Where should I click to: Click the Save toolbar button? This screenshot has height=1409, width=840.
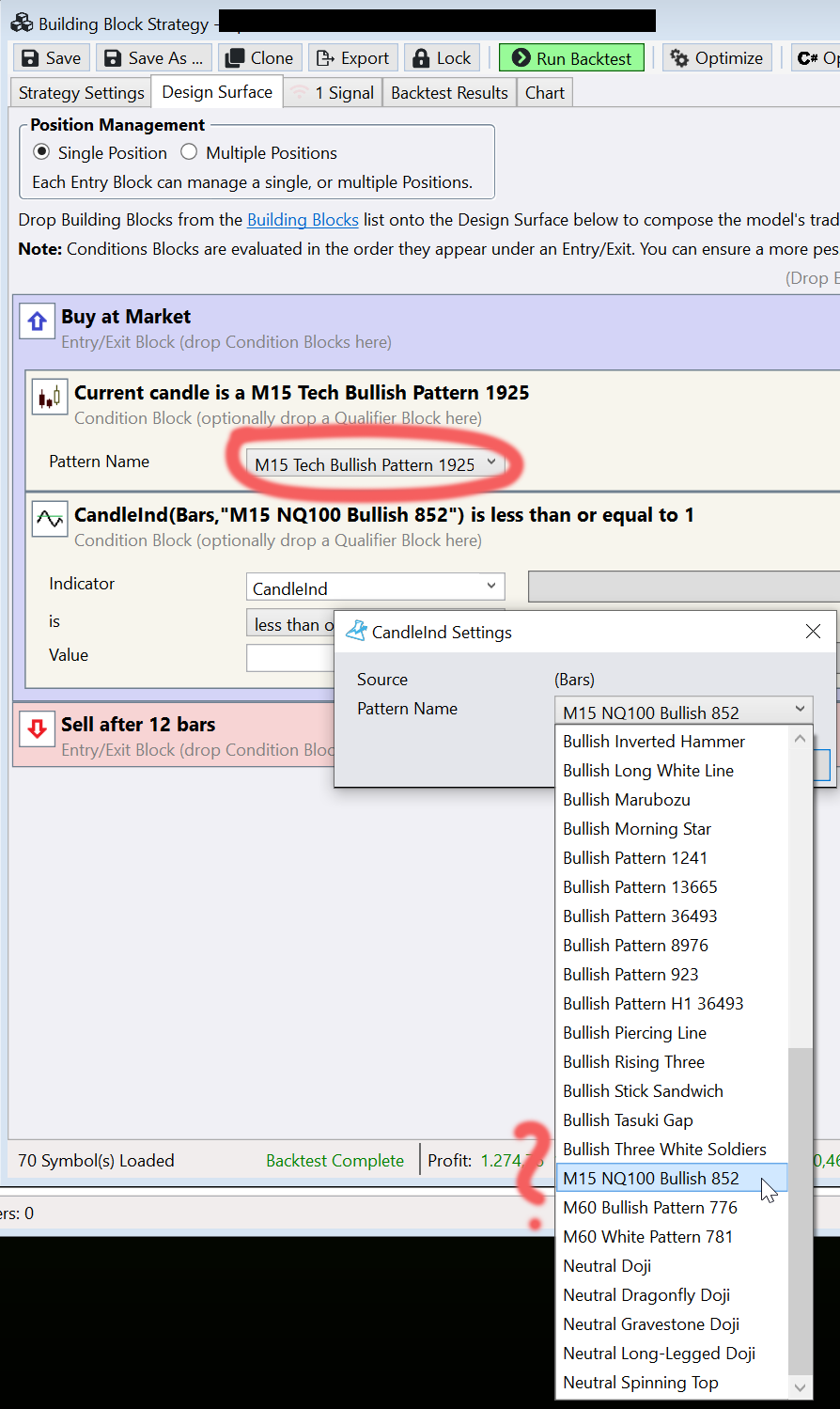52,58
